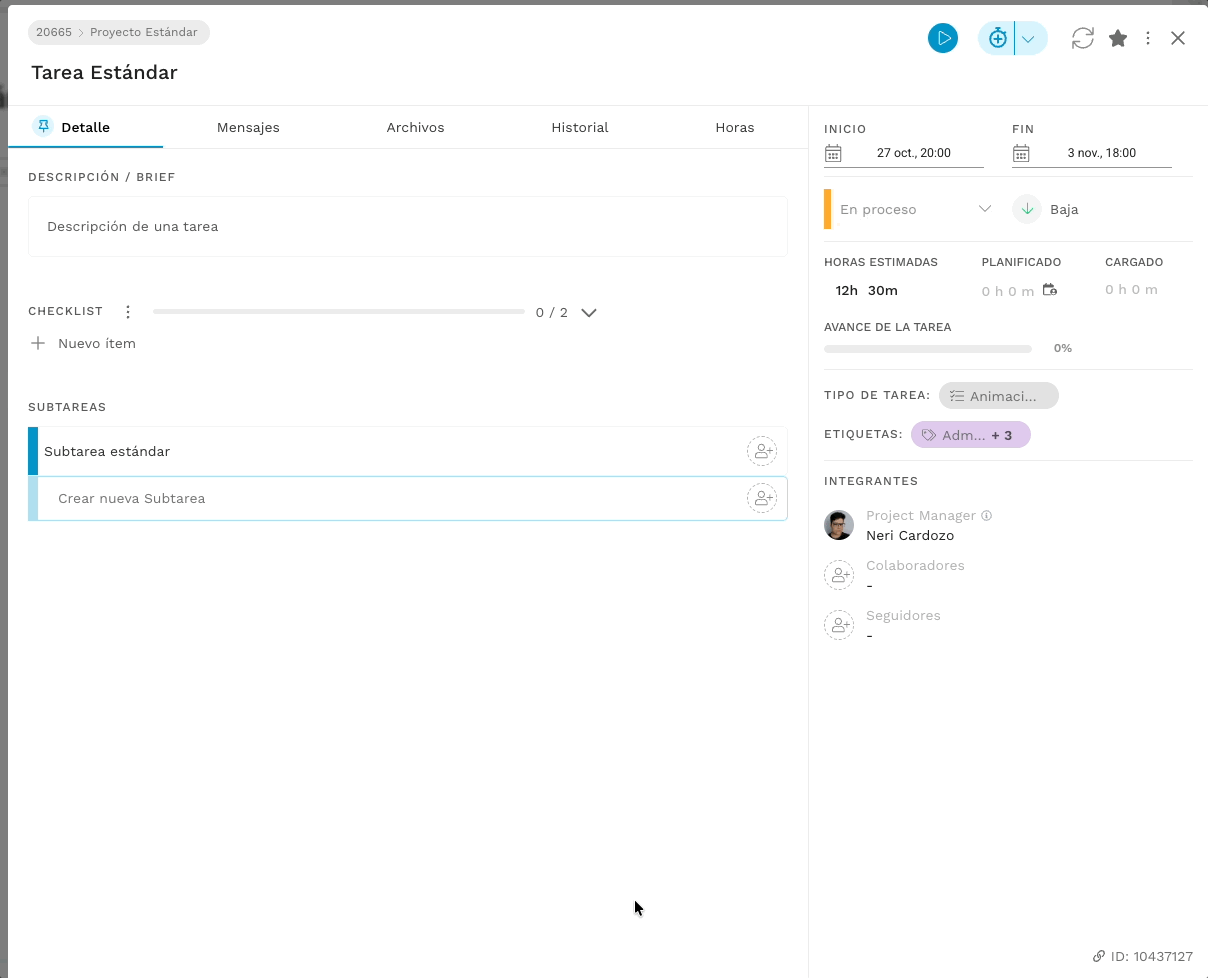Change the Baja priority selector
The width and height of the screenshot is (1208, 978).
click(1047, 209)
